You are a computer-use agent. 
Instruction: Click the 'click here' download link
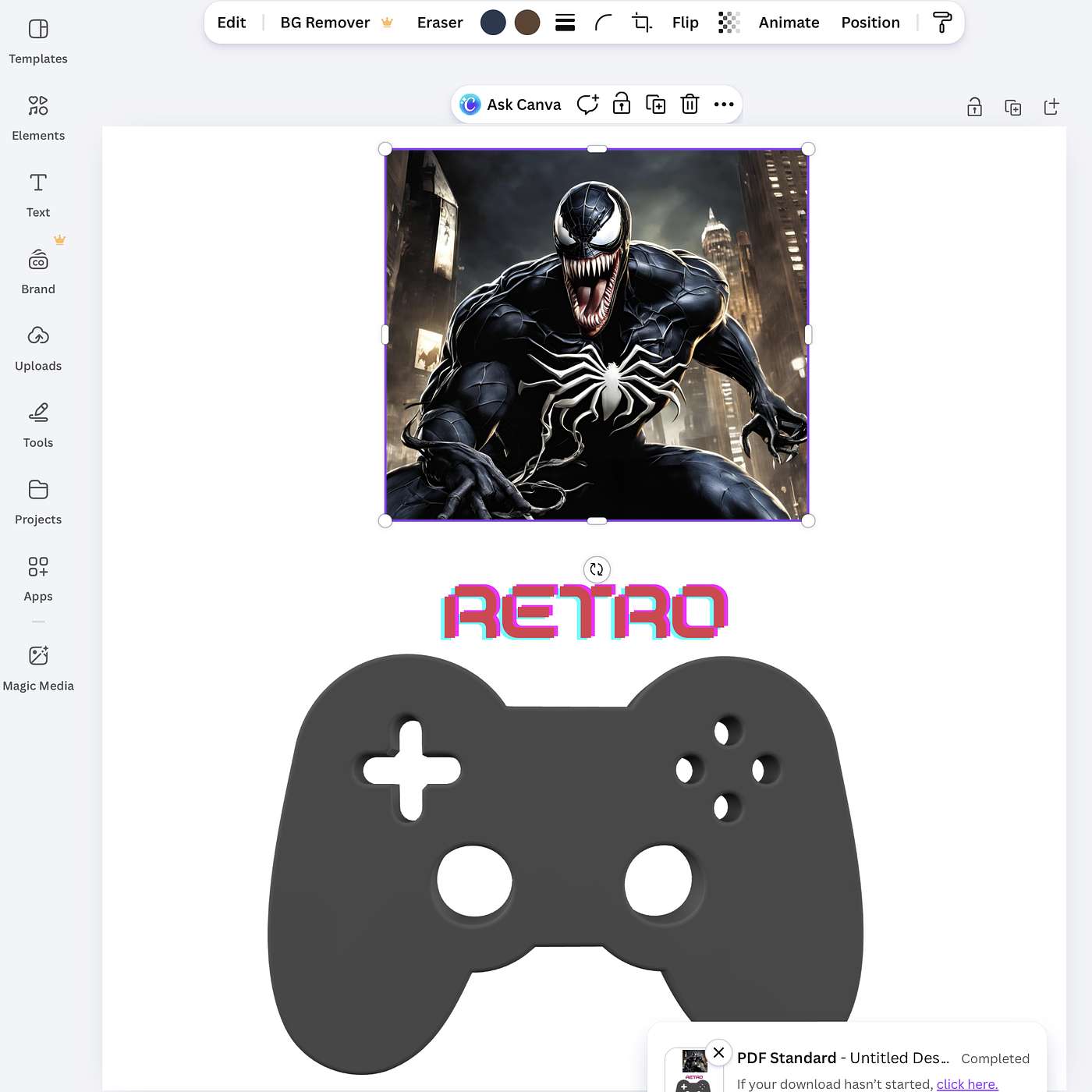click(x=967, y=1084)
